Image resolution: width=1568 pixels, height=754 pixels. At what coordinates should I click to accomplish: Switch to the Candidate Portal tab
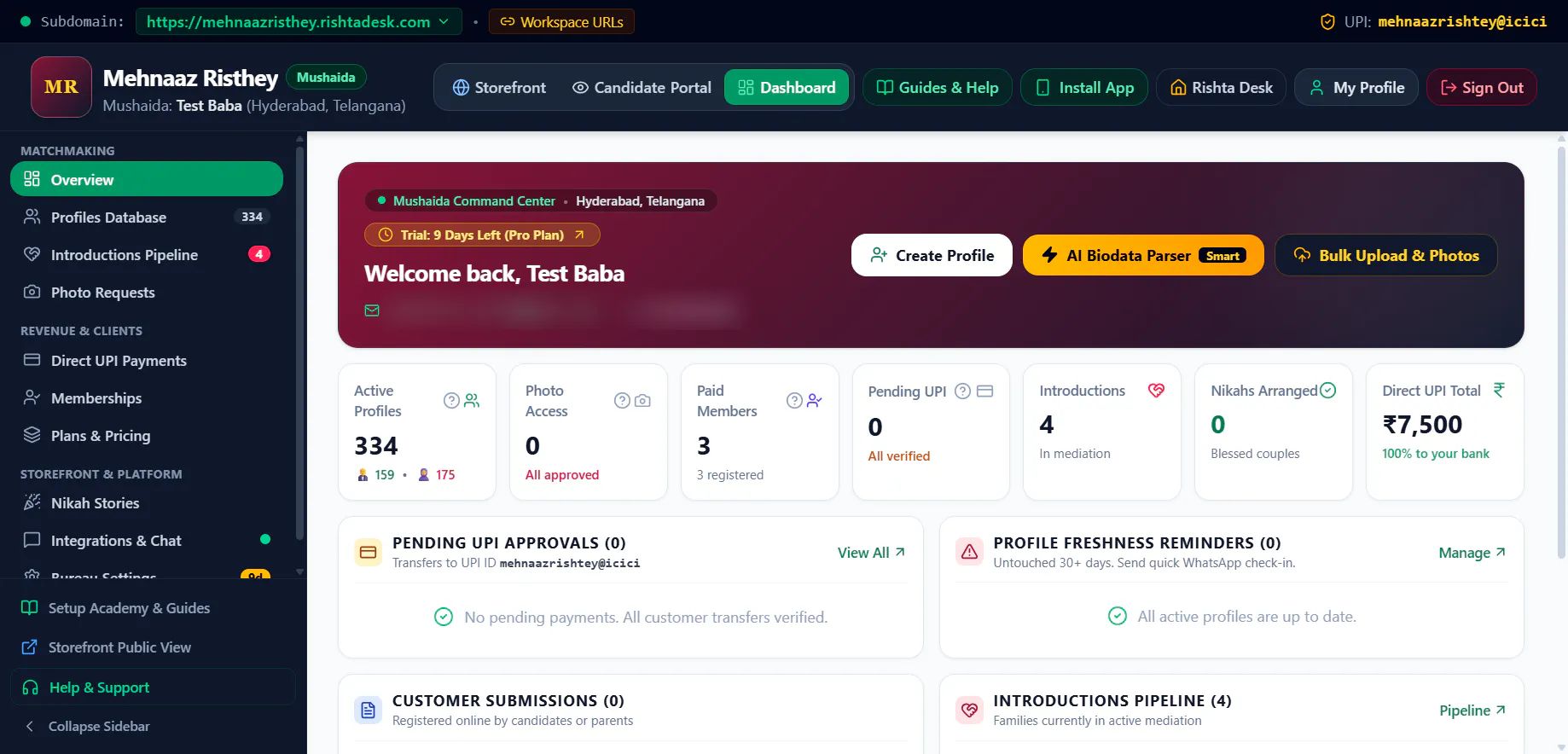point(642,87)
